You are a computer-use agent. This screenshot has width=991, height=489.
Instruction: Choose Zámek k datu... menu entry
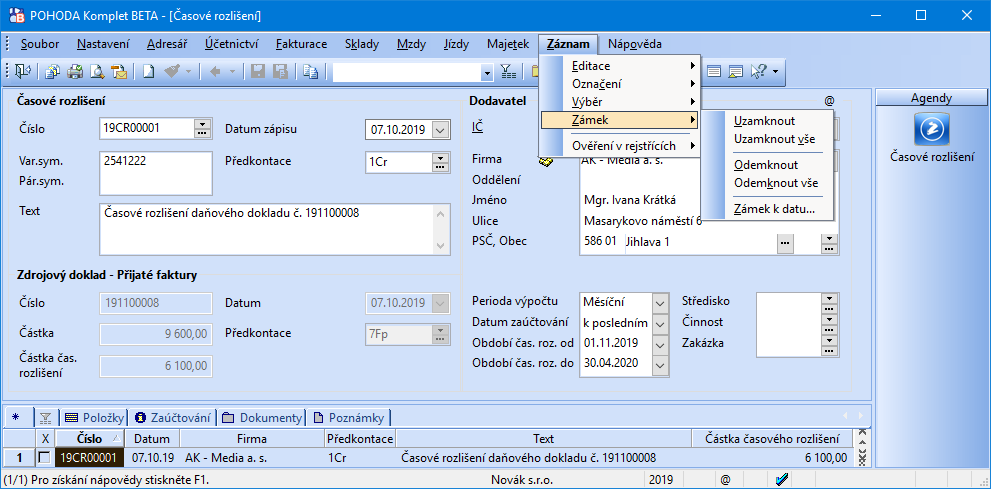point(774,208)
